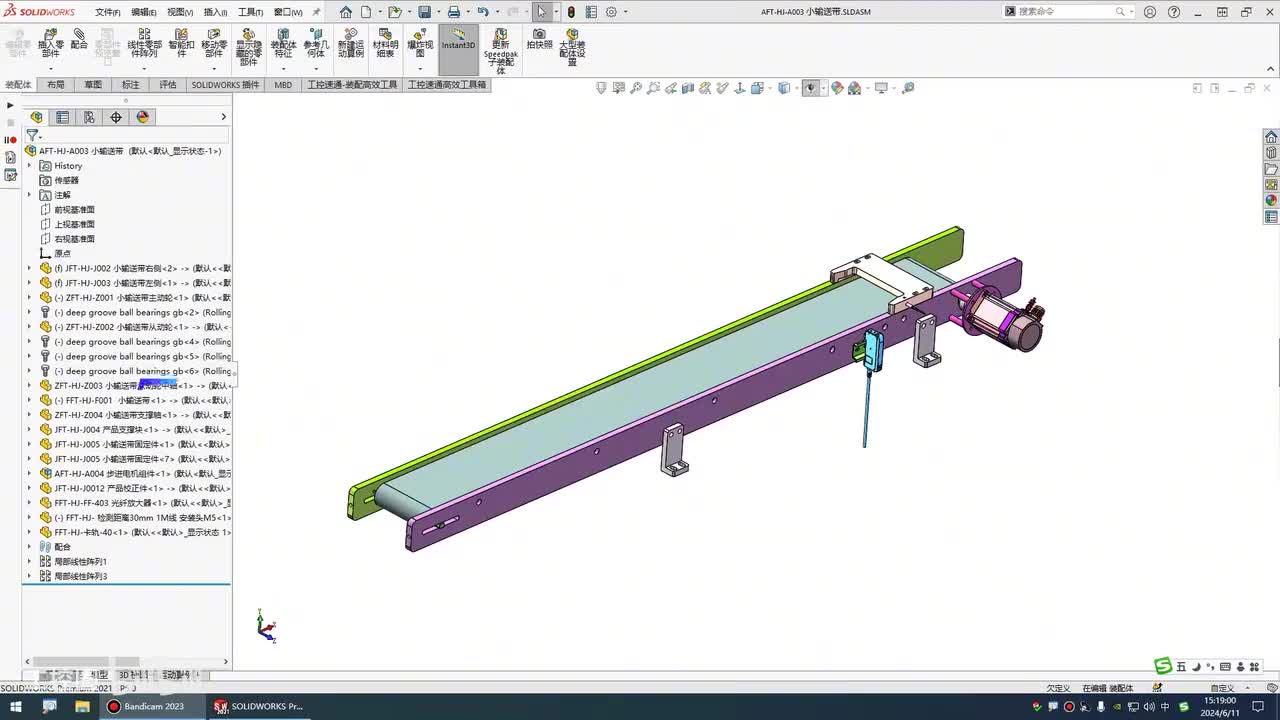Expand the JFT-HJ-J002 小输送带右侧 component

click(29, 268)
